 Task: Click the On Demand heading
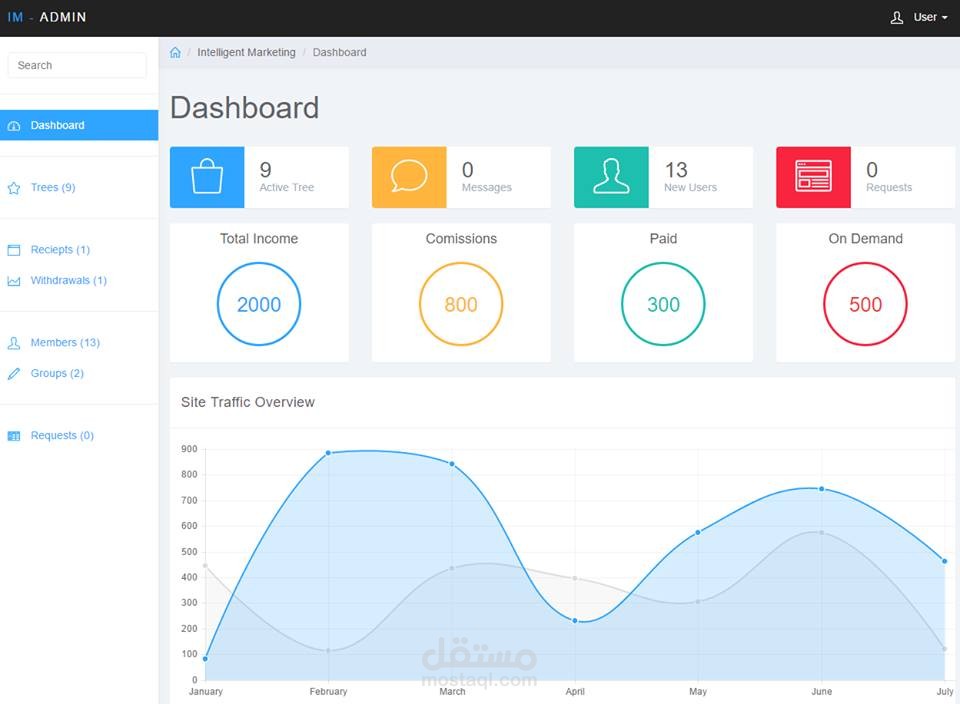pos(865,239)
